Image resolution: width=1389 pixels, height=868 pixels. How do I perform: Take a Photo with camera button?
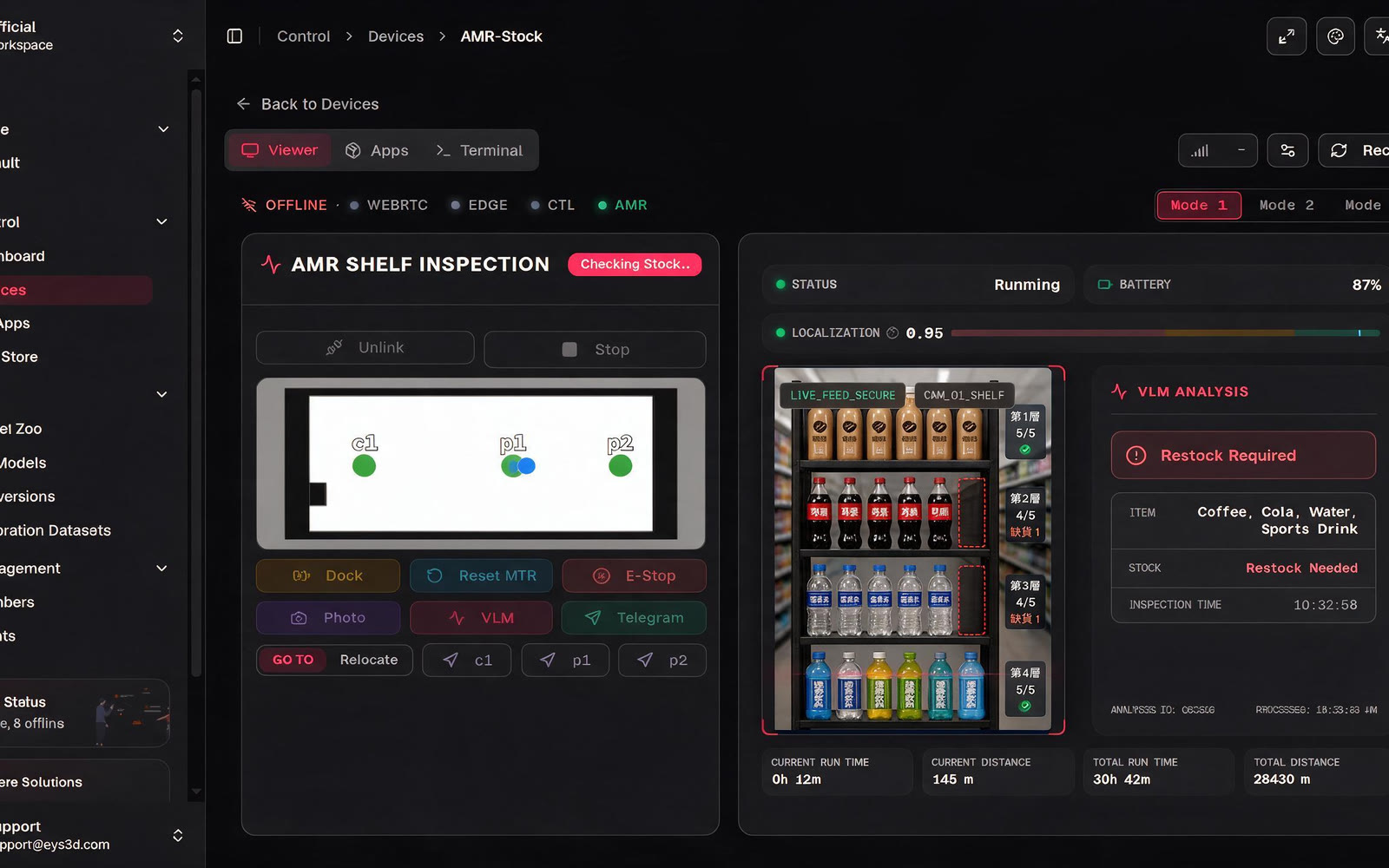coord(328,617)
